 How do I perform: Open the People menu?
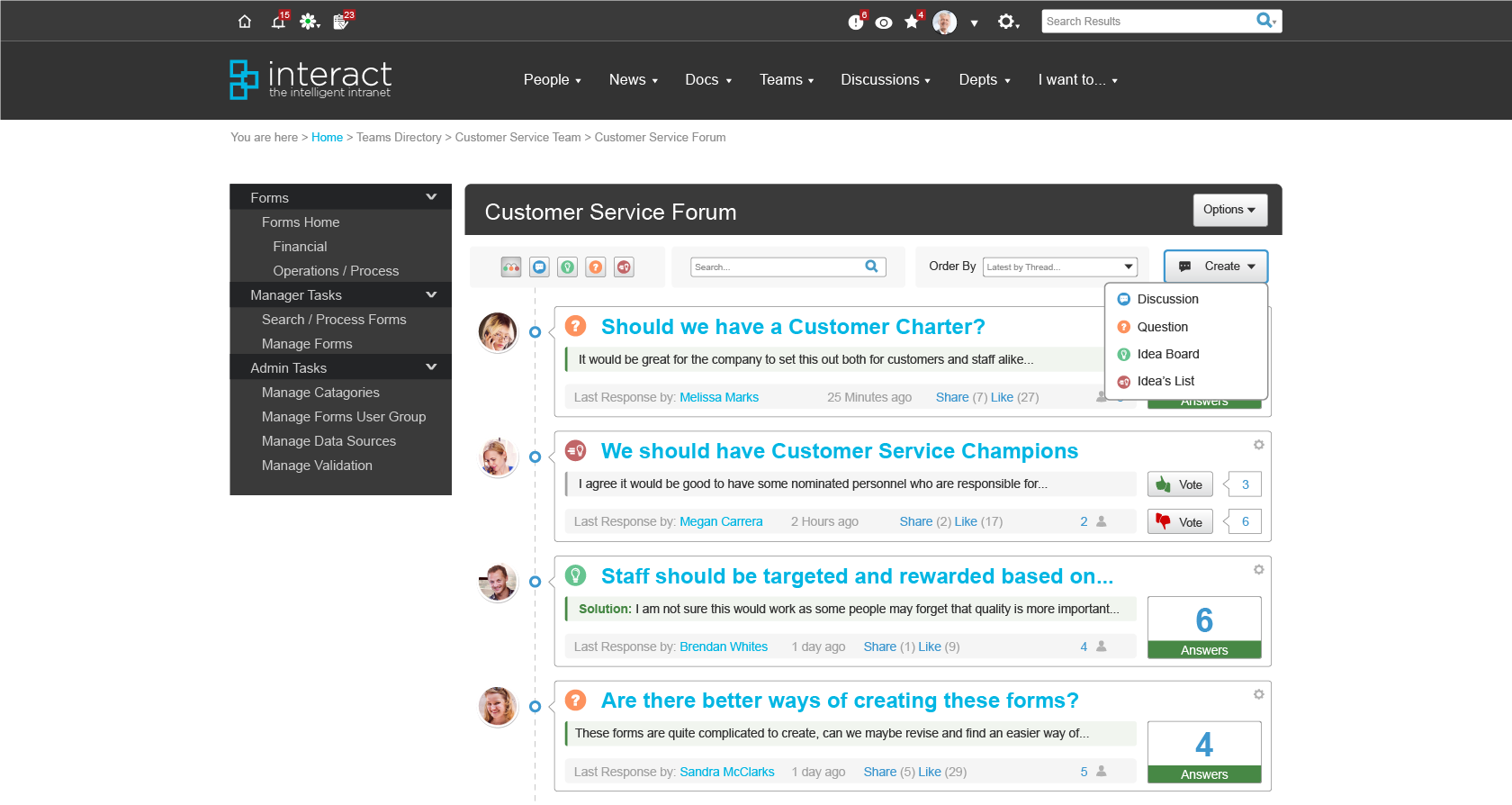[x=552, y=80]
